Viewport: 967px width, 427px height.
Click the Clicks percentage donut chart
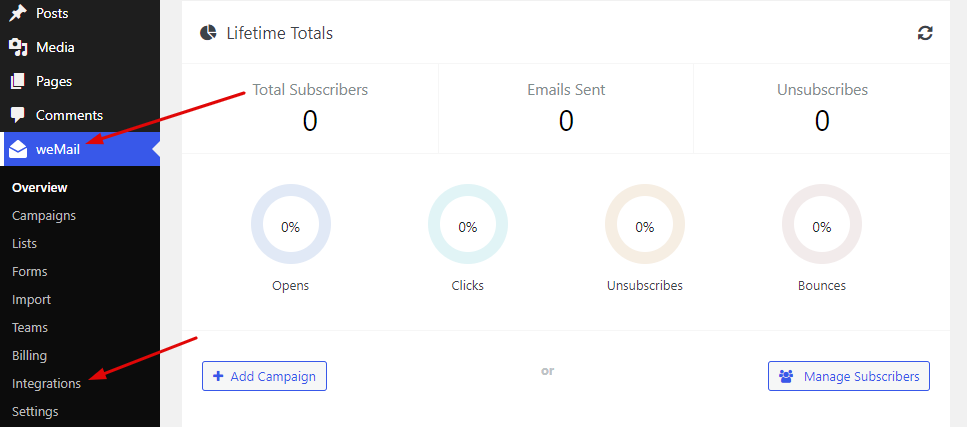[x=467, y=224]
